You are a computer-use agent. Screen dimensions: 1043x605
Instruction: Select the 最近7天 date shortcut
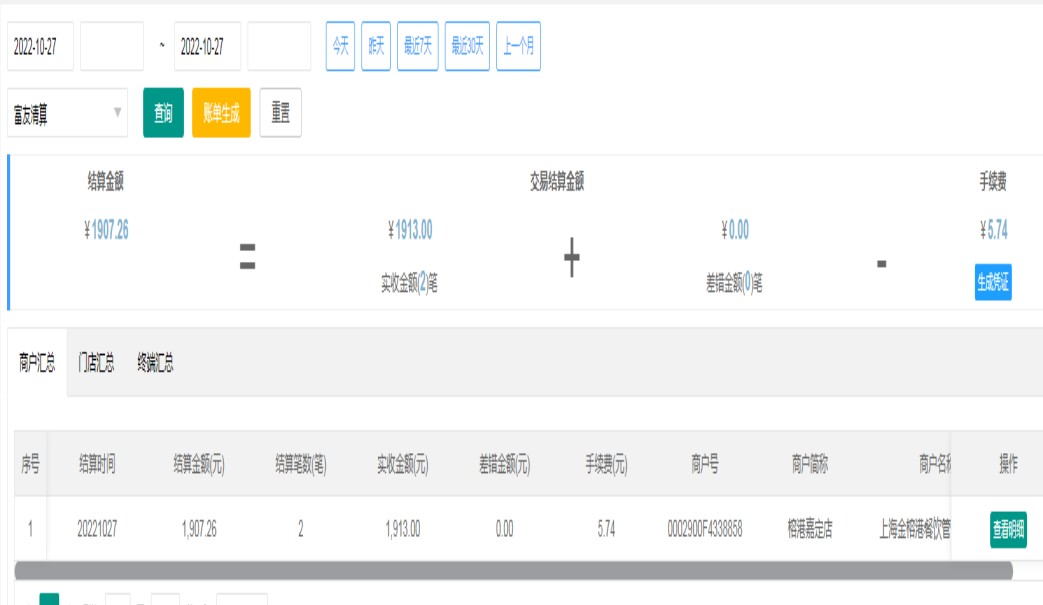point(417,47)
